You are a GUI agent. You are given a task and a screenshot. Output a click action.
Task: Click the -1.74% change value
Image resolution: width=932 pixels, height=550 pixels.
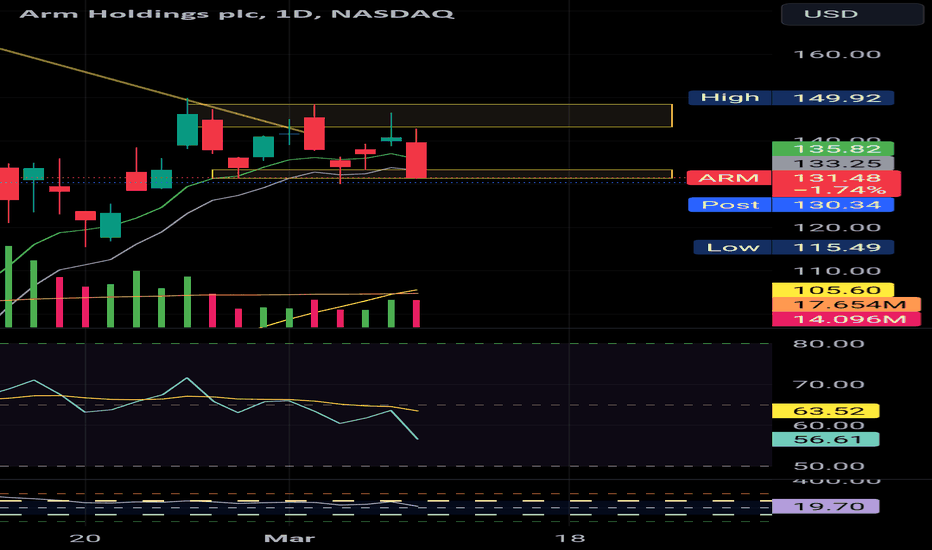839,190
